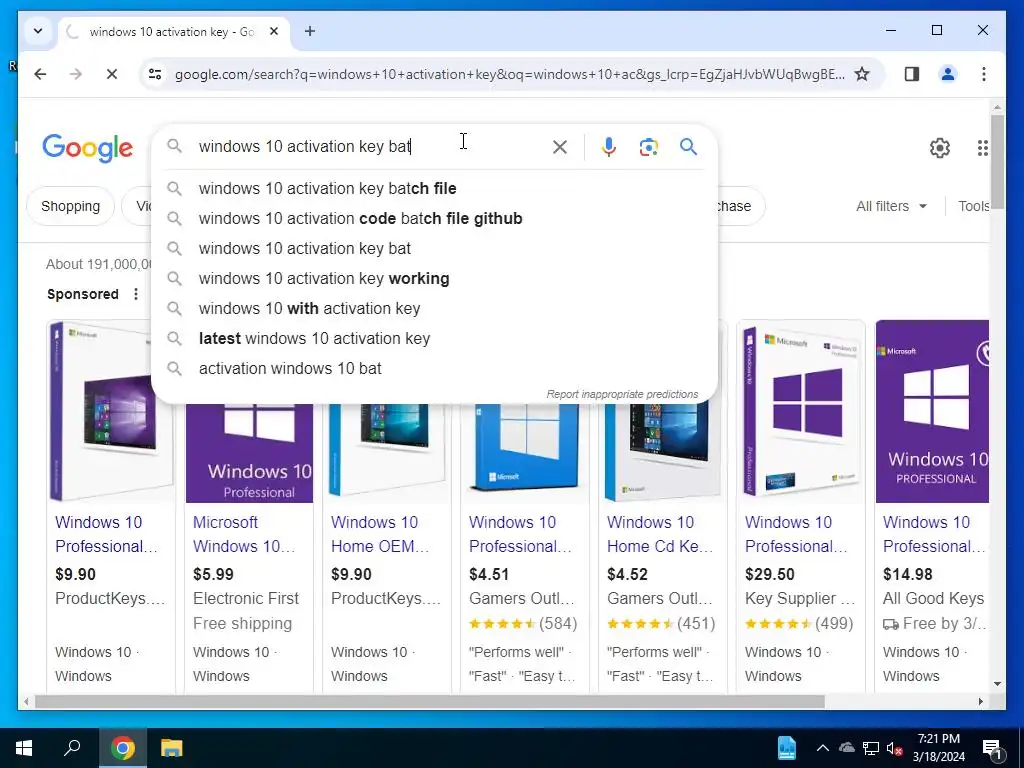Choose suggestion 'activation code batch file github'

(x=434, y=219)
